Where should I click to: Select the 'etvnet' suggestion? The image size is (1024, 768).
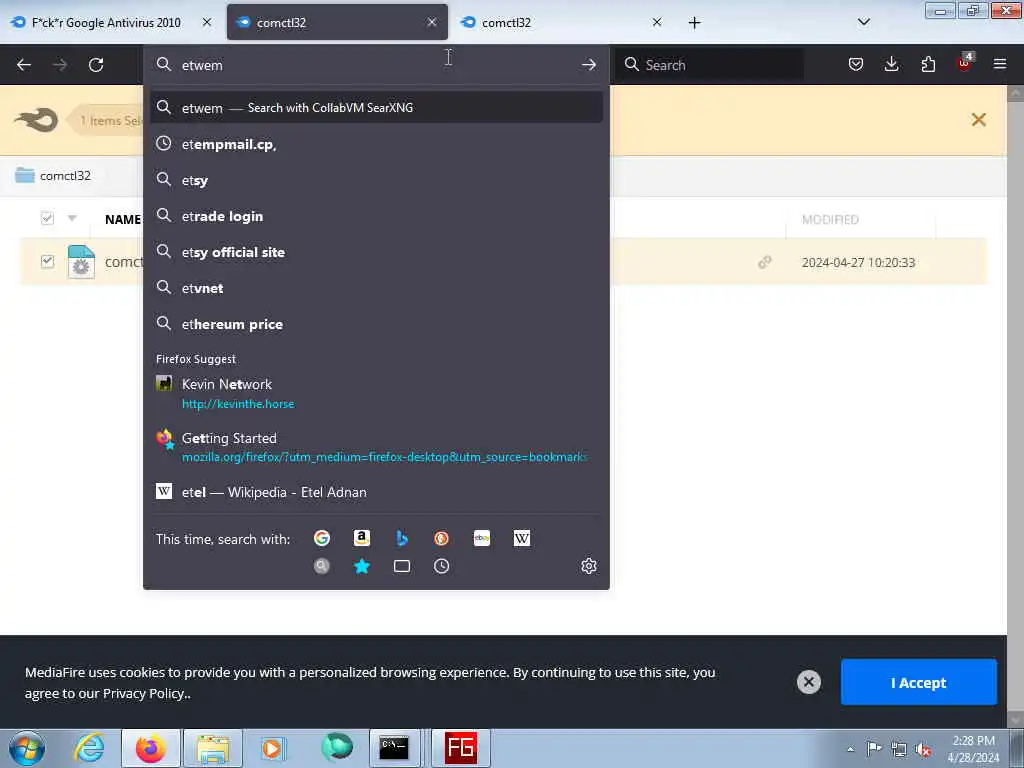pos(376,288)
